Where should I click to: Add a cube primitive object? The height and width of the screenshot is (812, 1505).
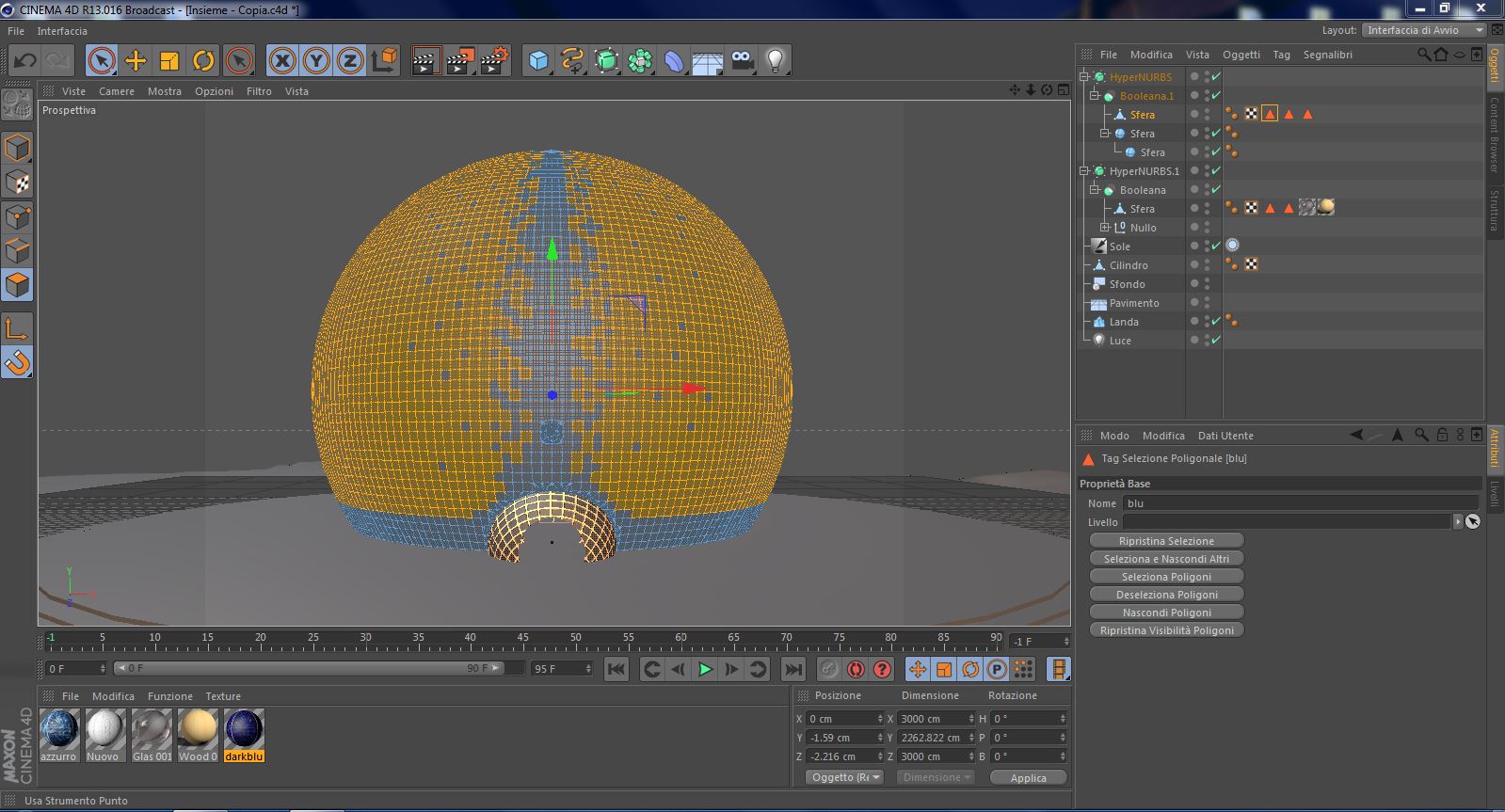[538, 61]
